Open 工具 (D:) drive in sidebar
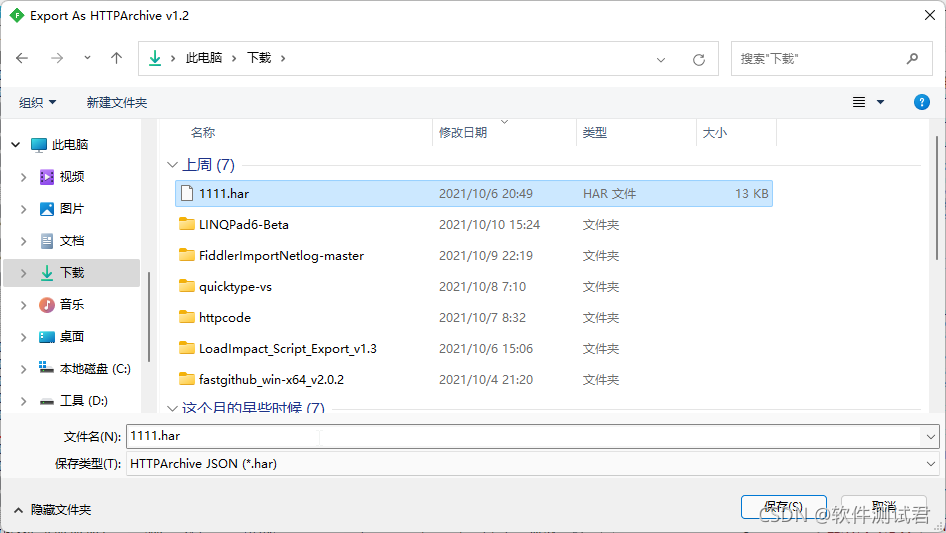This screenshot has width=946, height=533. (83, 401)
